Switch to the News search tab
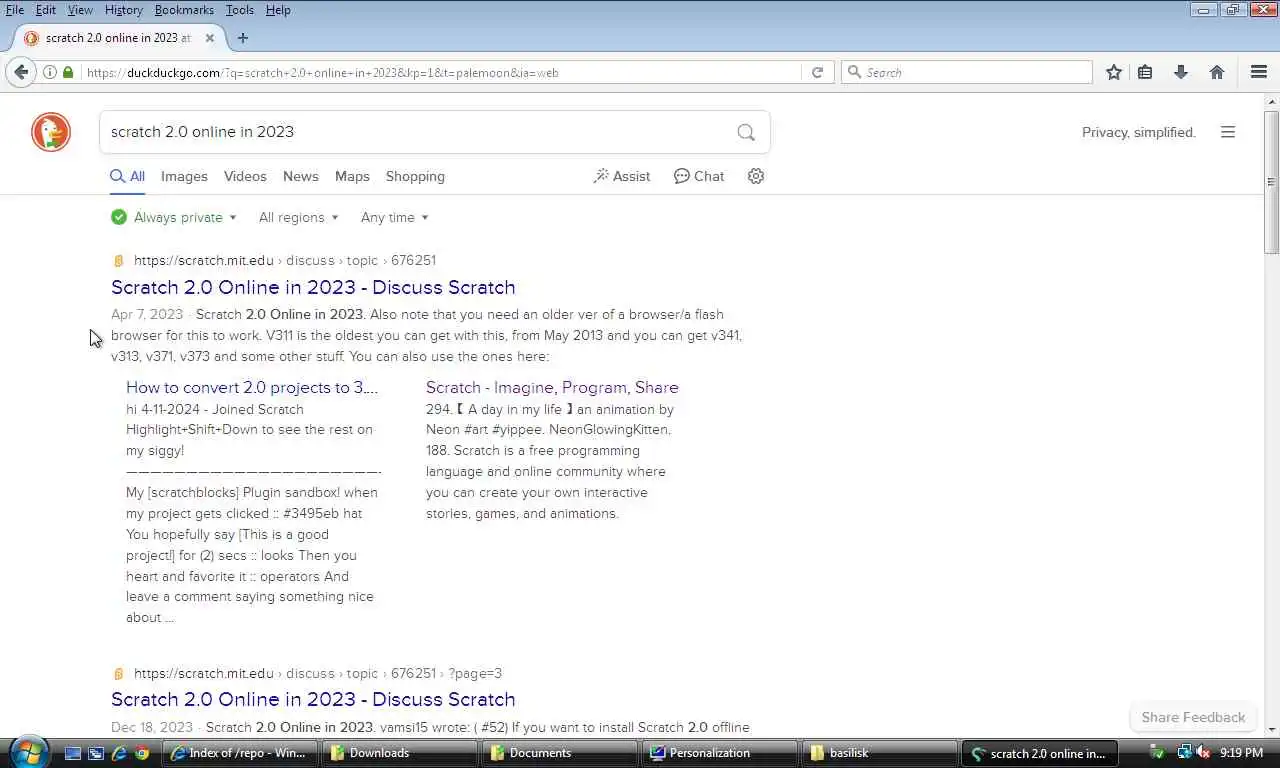Image resolution: width=1280 pixels, height=768 pixels. point(300,176)
